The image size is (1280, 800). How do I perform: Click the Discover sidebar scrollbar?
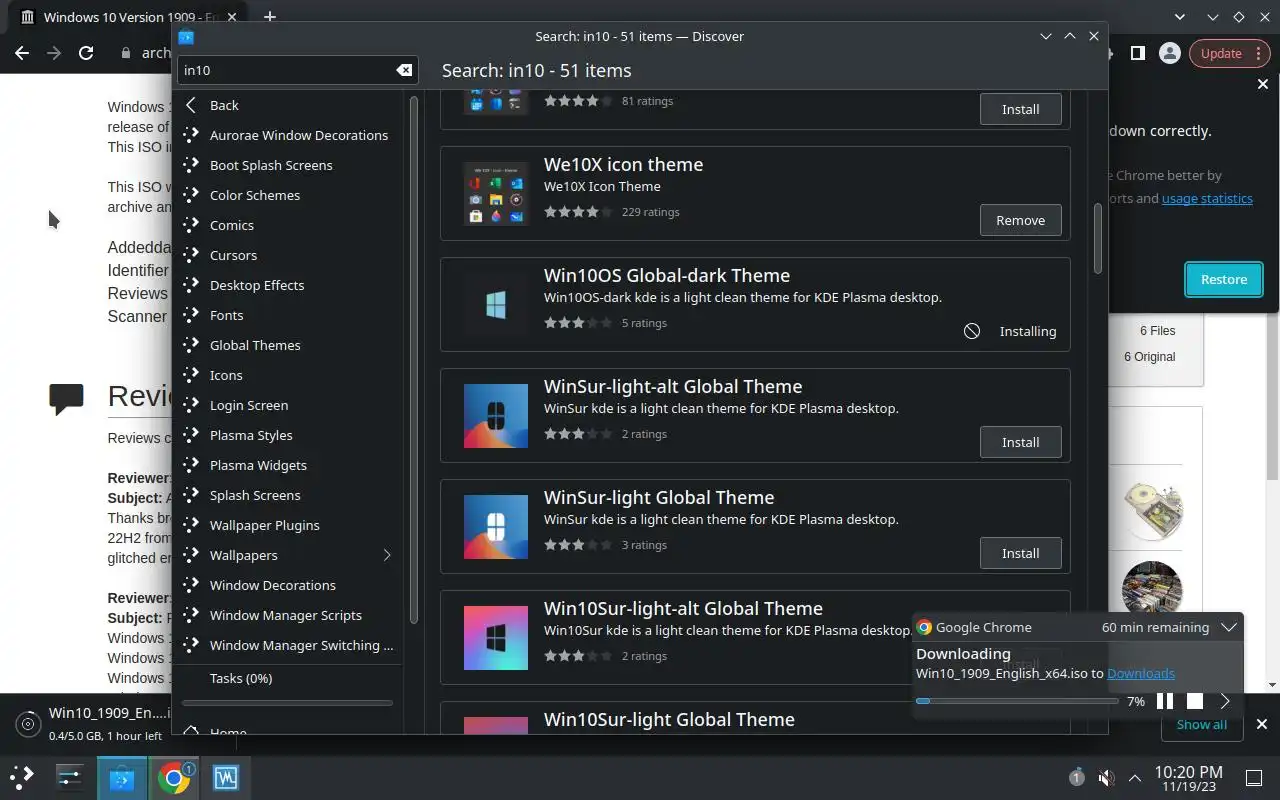click(413, 360)
